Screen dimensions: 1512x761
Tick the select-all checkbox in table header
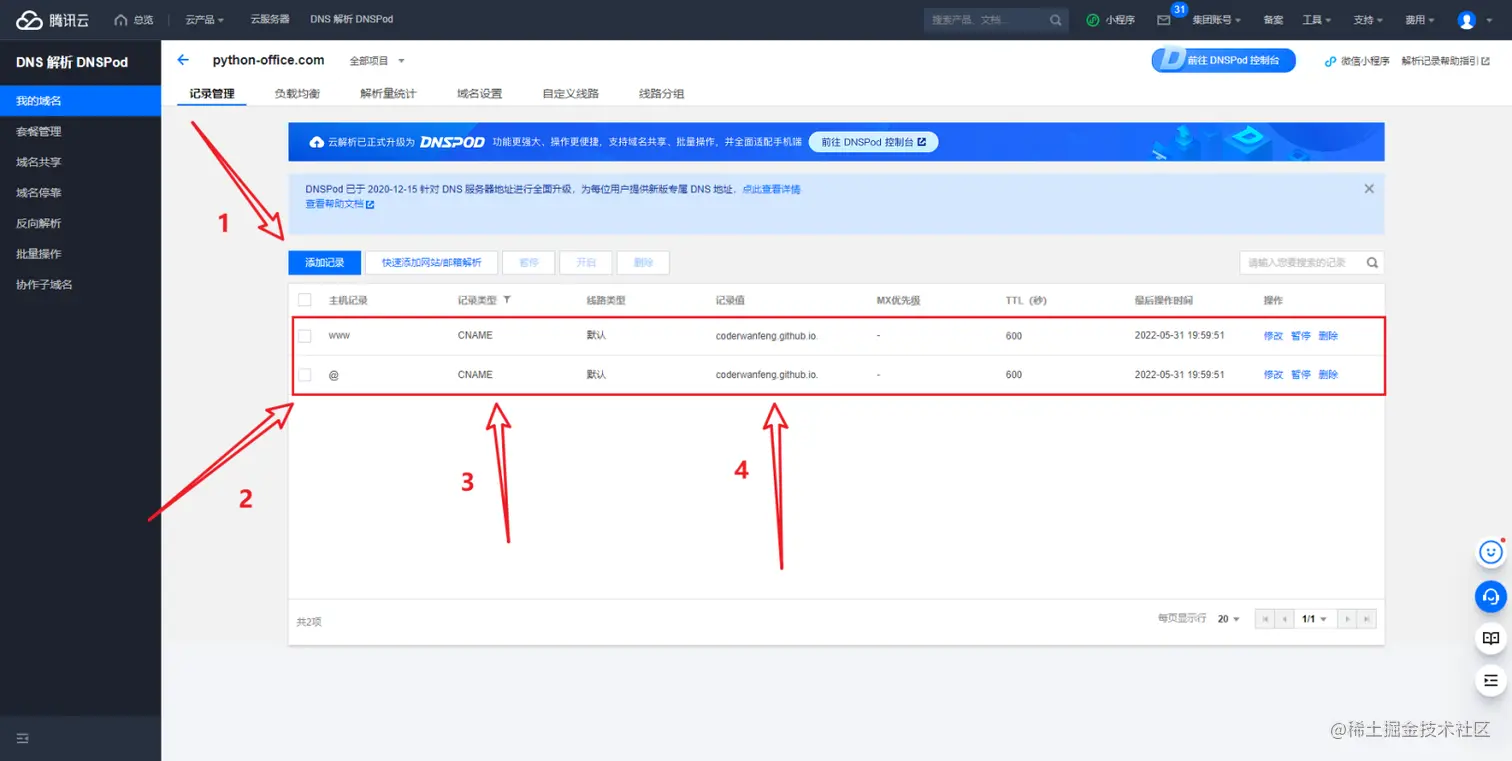click(305, 300)
